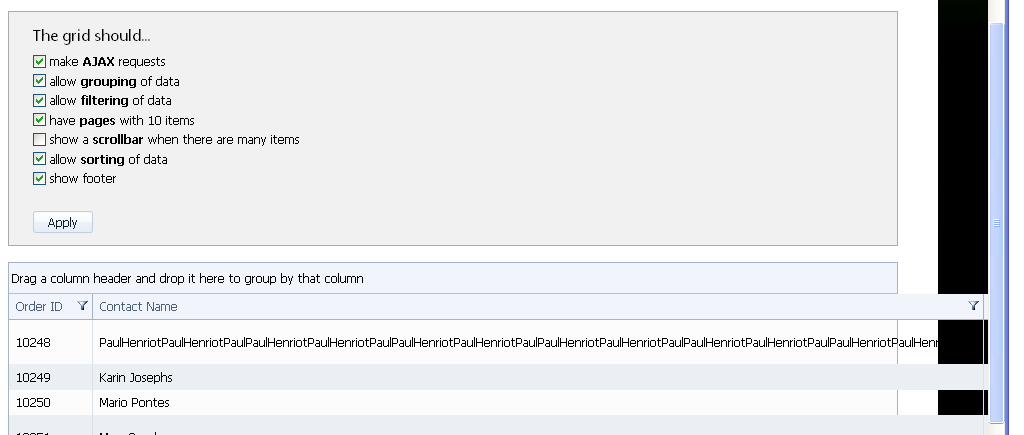Toggle the allow grouping of data checkbox

pyautogui.click(x=39, y=81)
